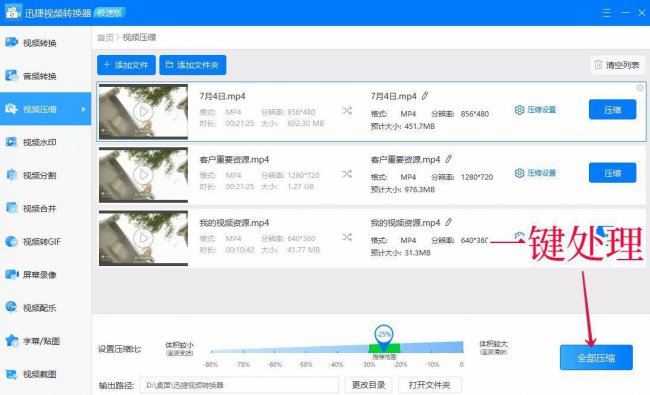Click the app logo icon in title bar
The width and height of the screenshot is (650, 395).
click(12, 12)
